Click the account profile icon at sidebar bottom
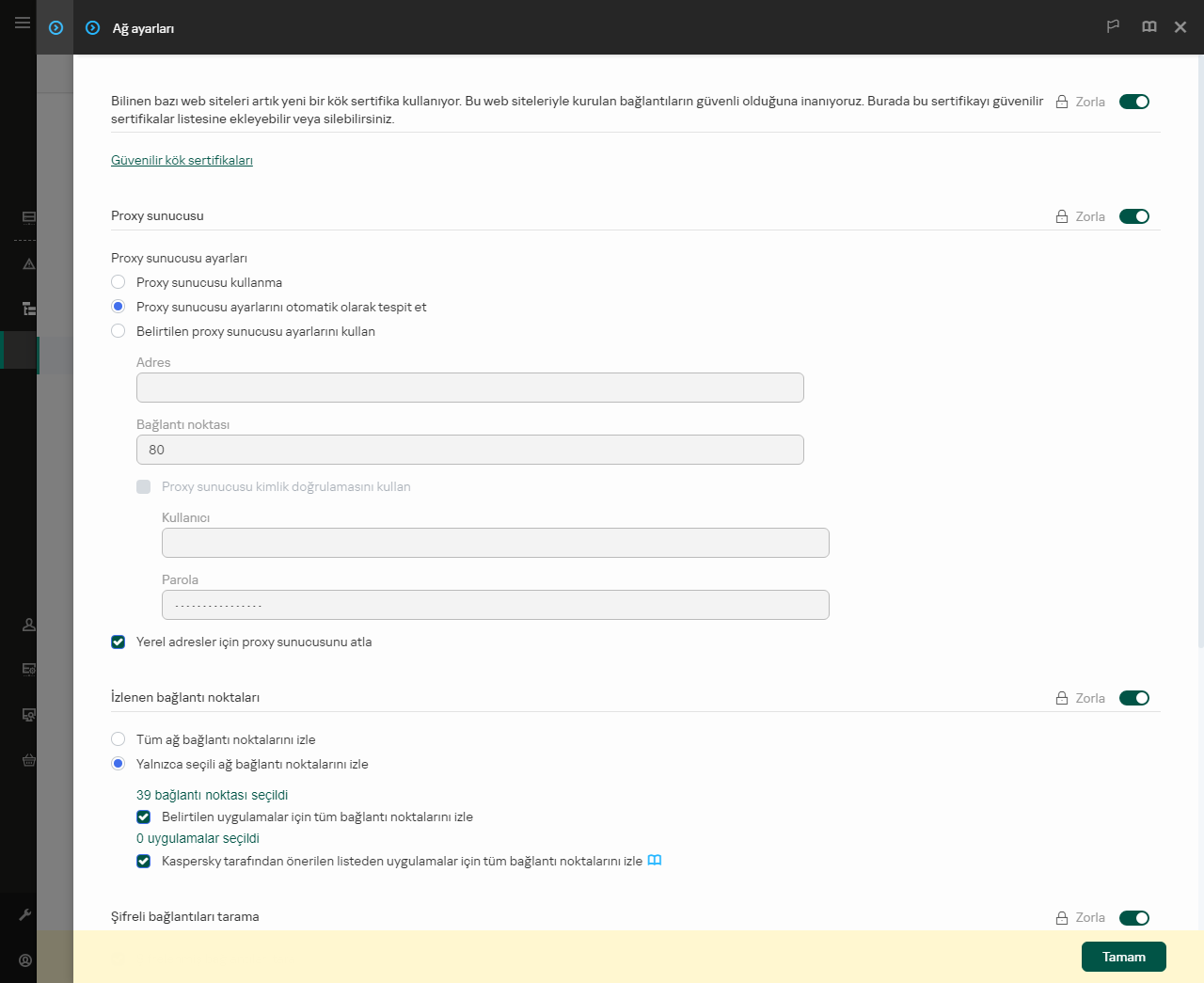Image resolution: width=1204 pixels, height=983 pixels. coord(25,960)
